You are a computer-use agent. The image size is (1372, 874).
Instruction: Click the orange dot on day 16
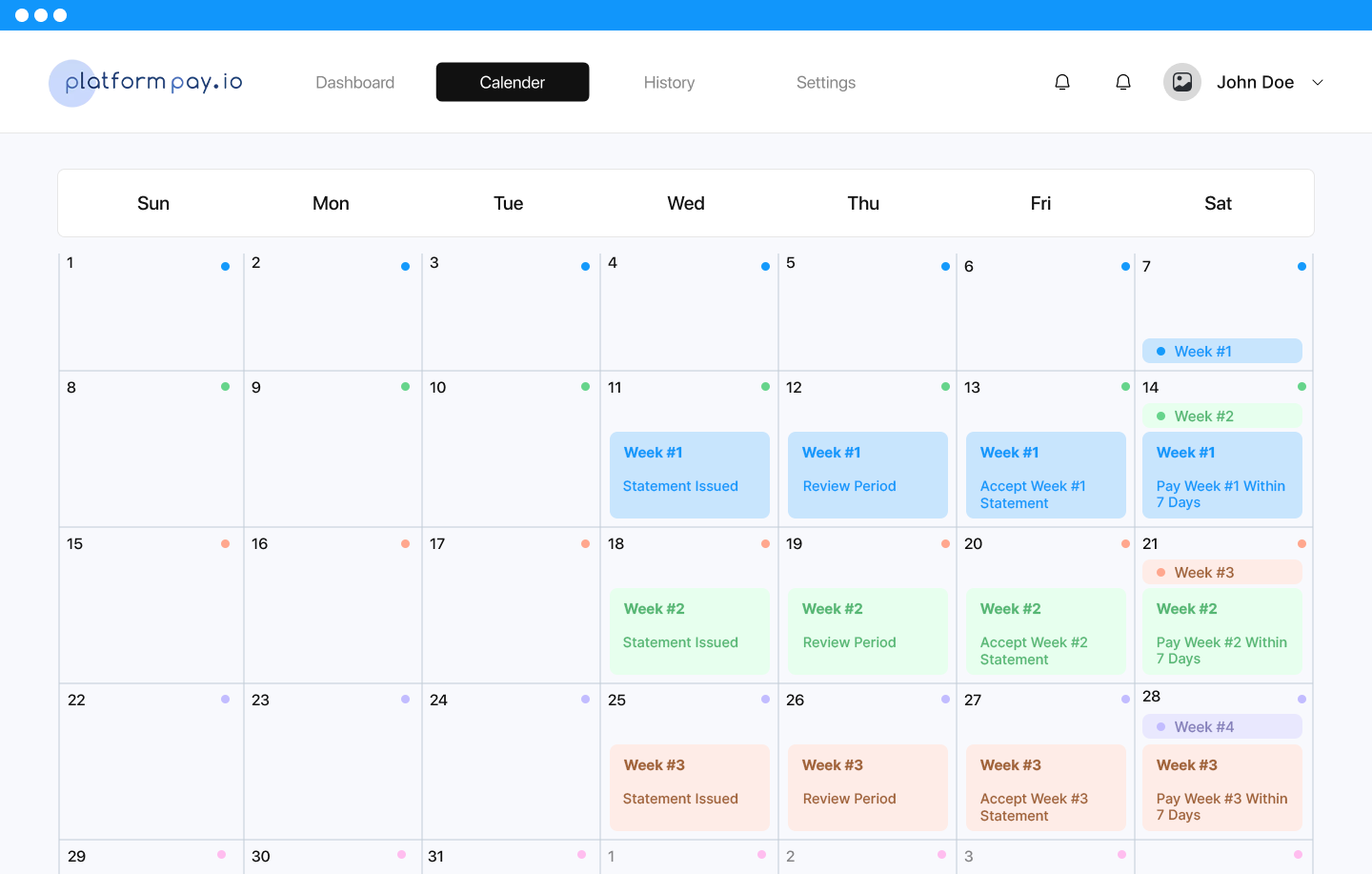[x=405, y=543]
